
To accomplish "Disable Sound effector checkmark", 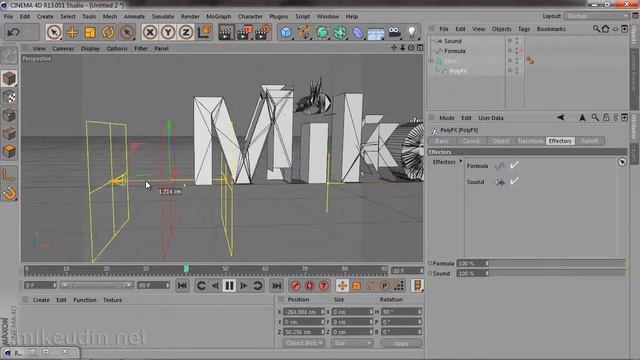I will (x=514, y=181).
